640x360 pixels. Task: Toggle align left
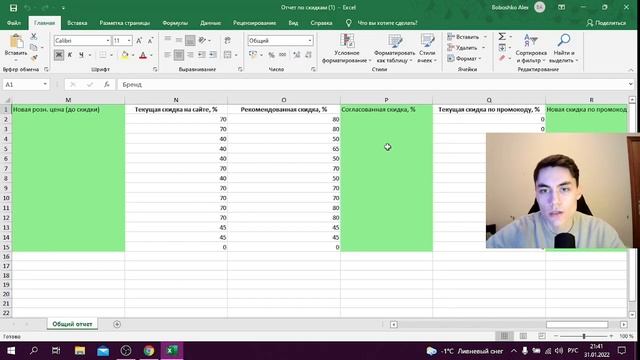tap(167, 55)
